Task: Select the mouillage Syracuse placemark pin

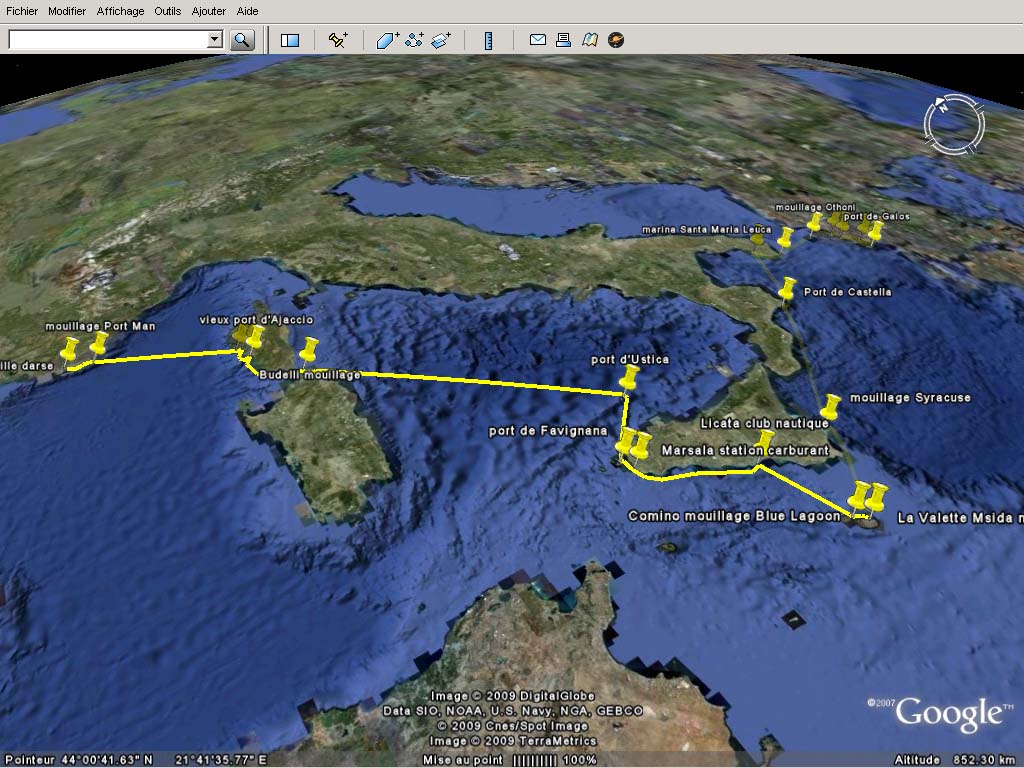Action: point(831,406)
